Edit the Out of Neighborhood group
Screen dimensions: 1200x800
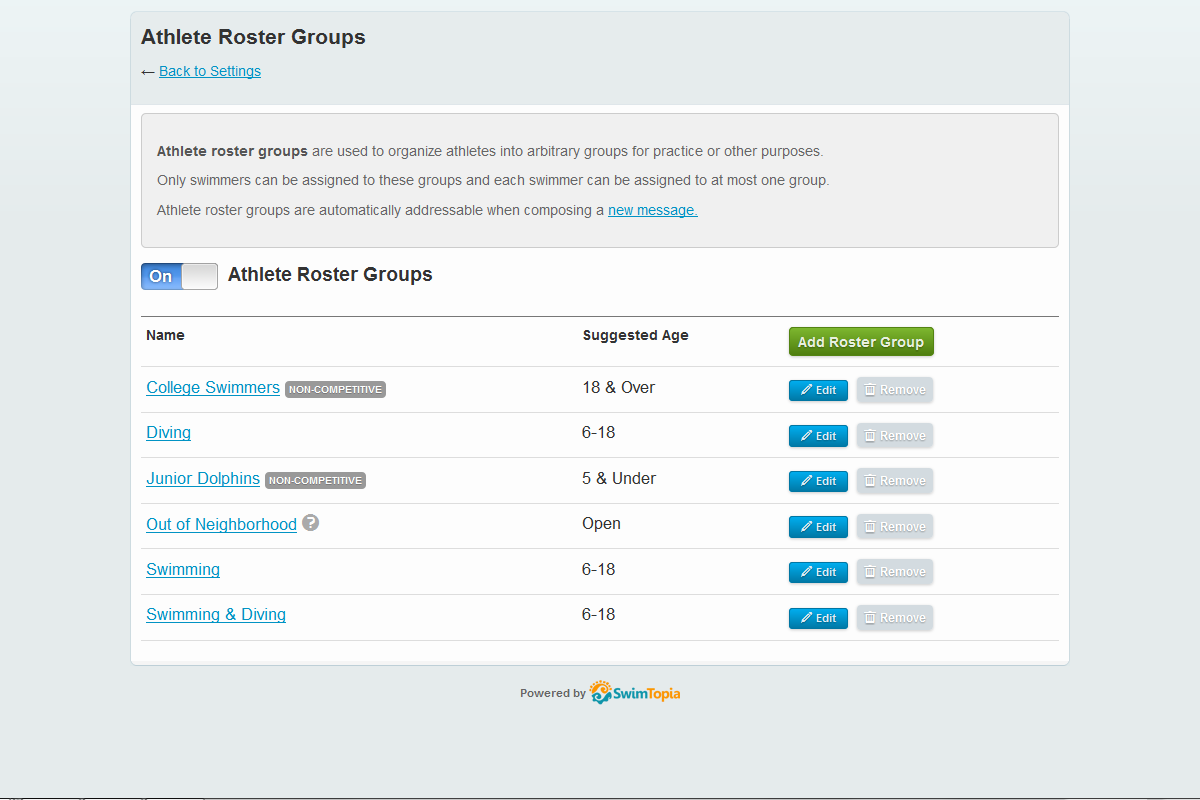[x=818, y=526]
